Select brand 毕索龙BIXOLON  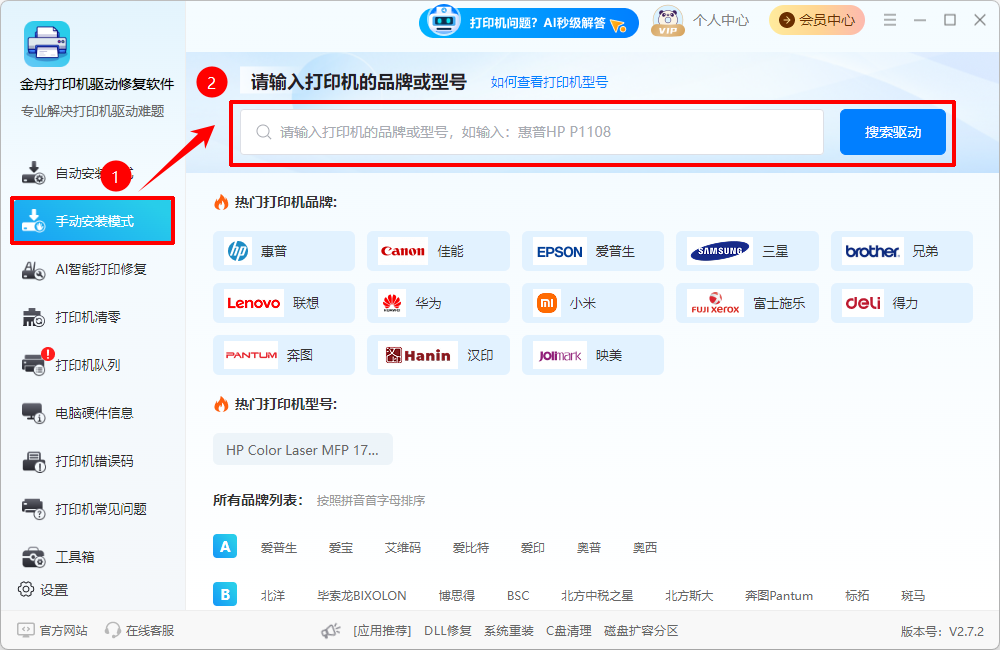[362, 595]
